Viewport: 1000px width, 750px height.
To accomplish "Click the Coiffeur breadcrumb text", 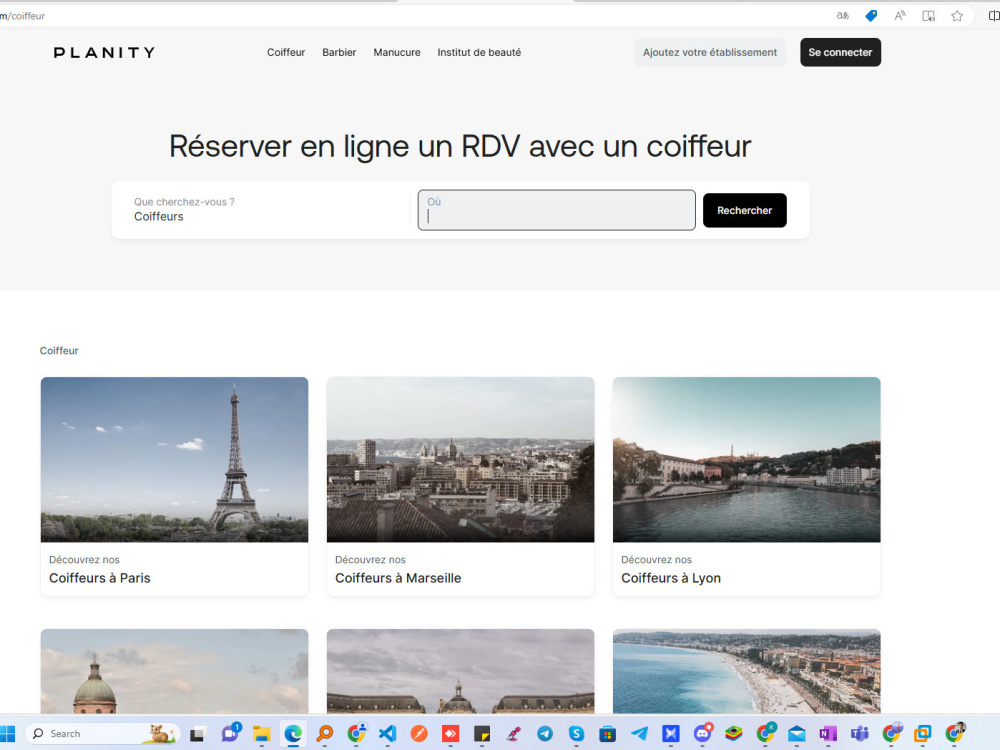I will click(59, 351).
